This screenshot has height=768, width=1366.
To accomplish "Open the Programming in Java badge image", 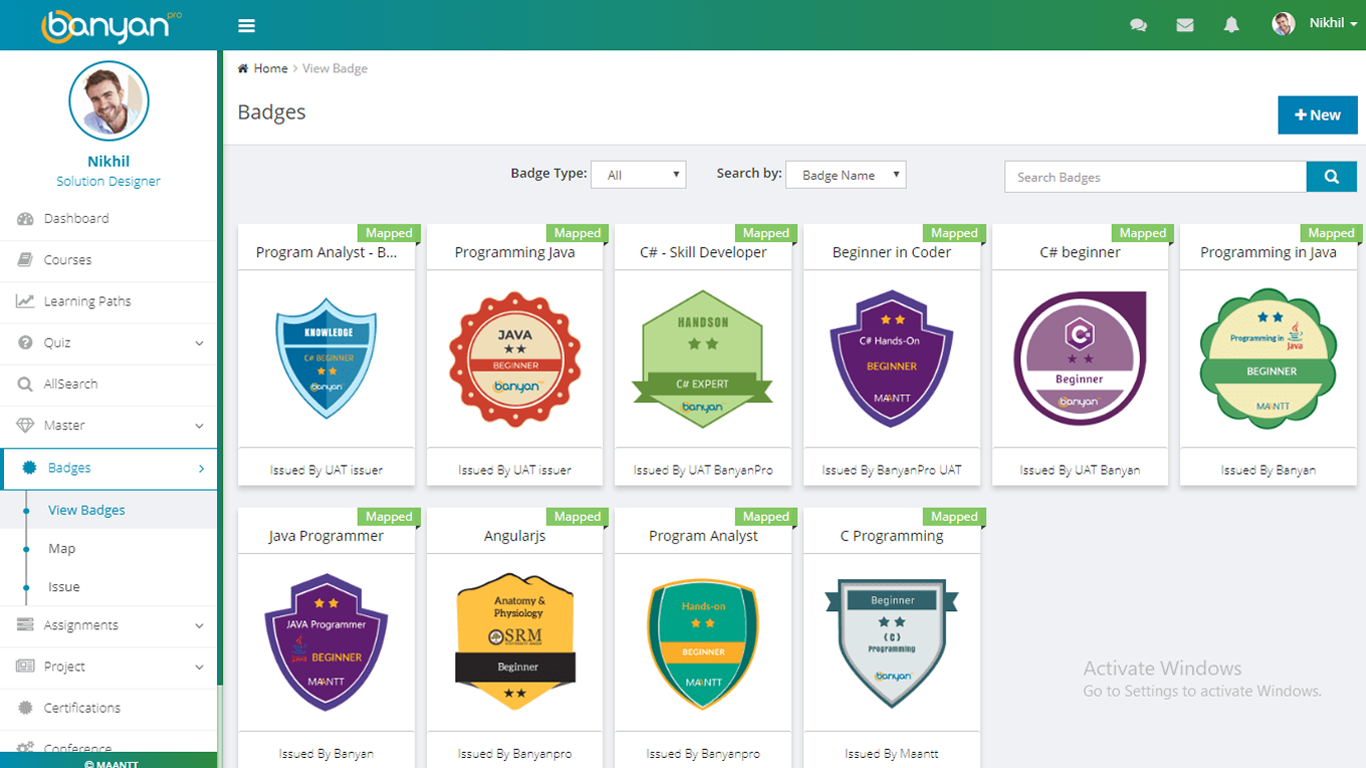I will (x=1268, y=359).
